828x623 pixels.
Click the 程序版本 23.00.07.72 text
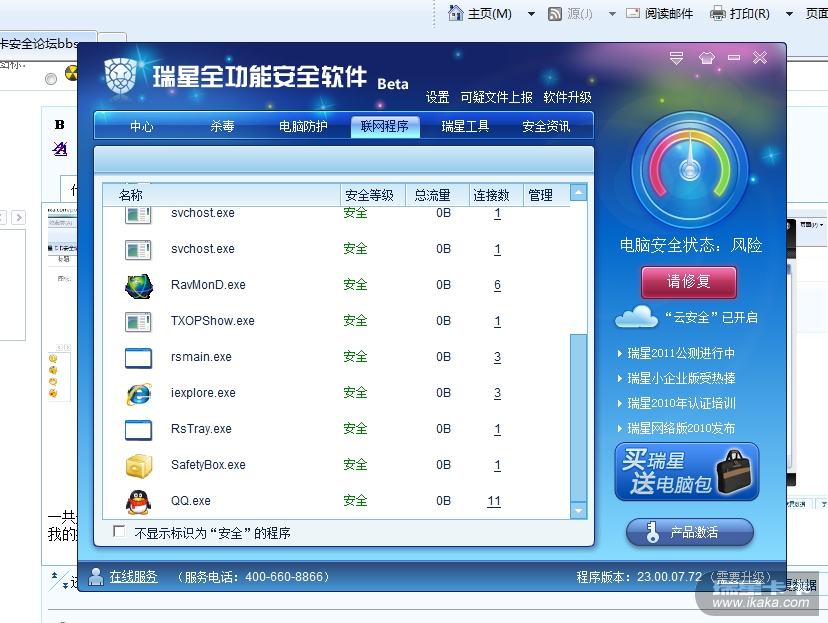[x=639, y=577]
